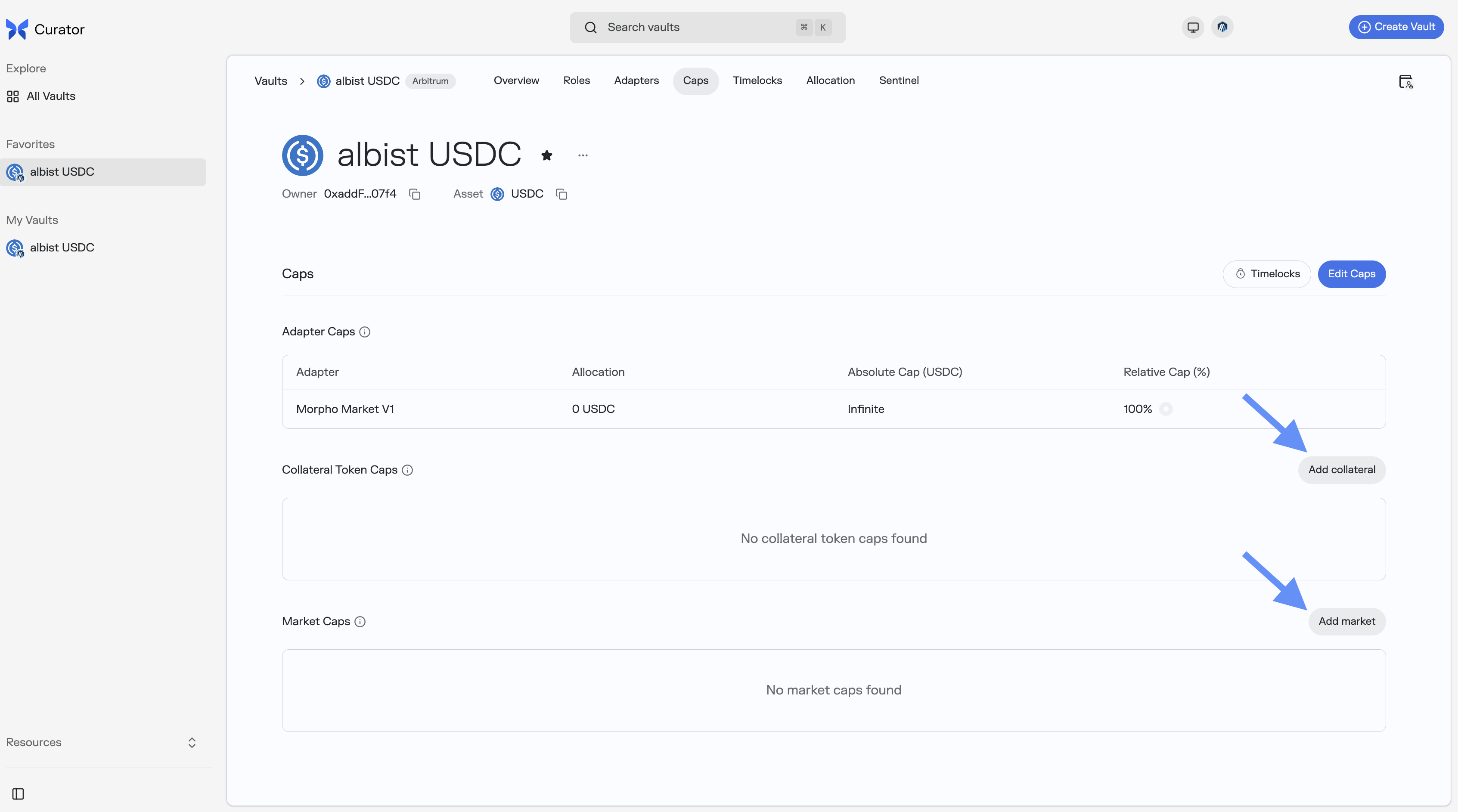Open the Arbitrum network selector icon
Viewport: 1458px width, 812px height.
(1222, 27)
